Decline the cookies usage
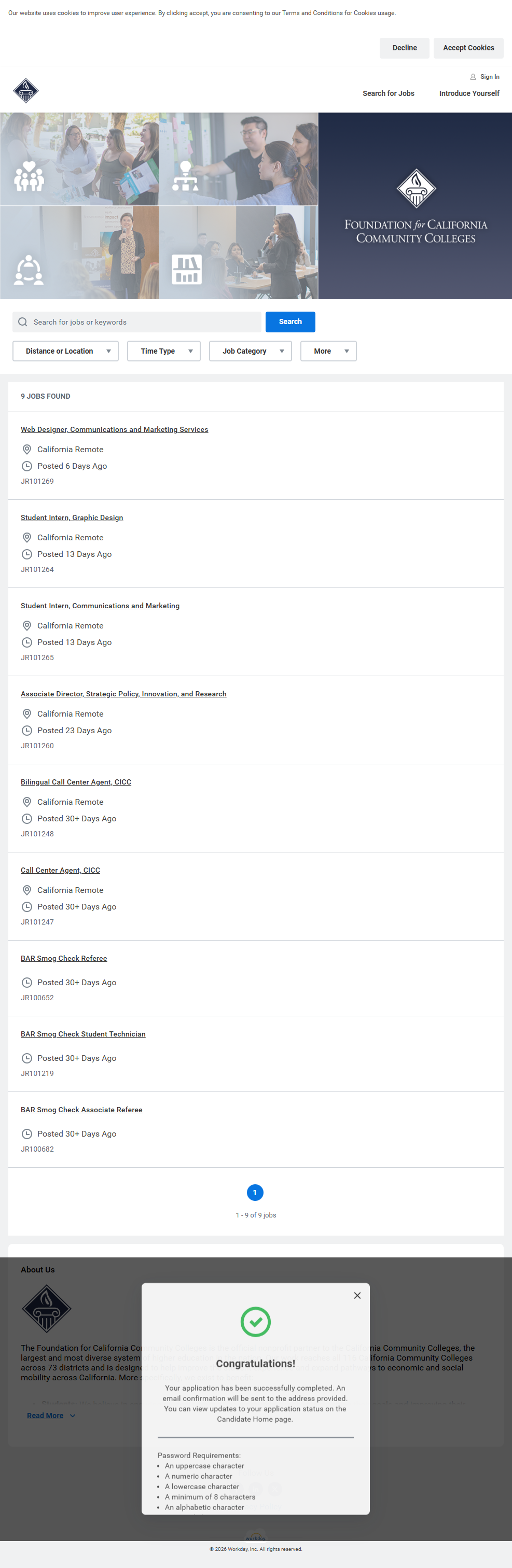This screenshot has height=1568, width=512. click(x=404, y=48)
